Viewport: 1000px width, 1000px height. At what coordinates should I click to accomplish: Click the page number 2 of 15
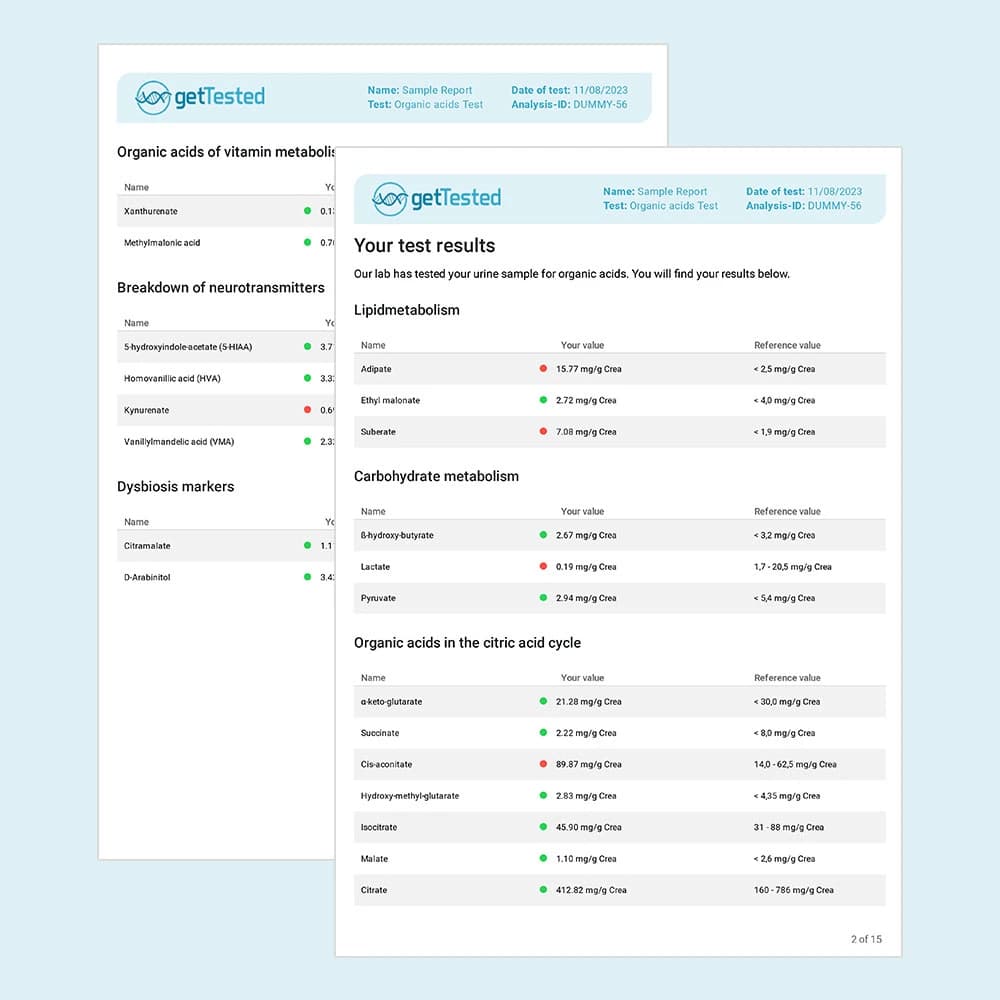coord(866,939)
